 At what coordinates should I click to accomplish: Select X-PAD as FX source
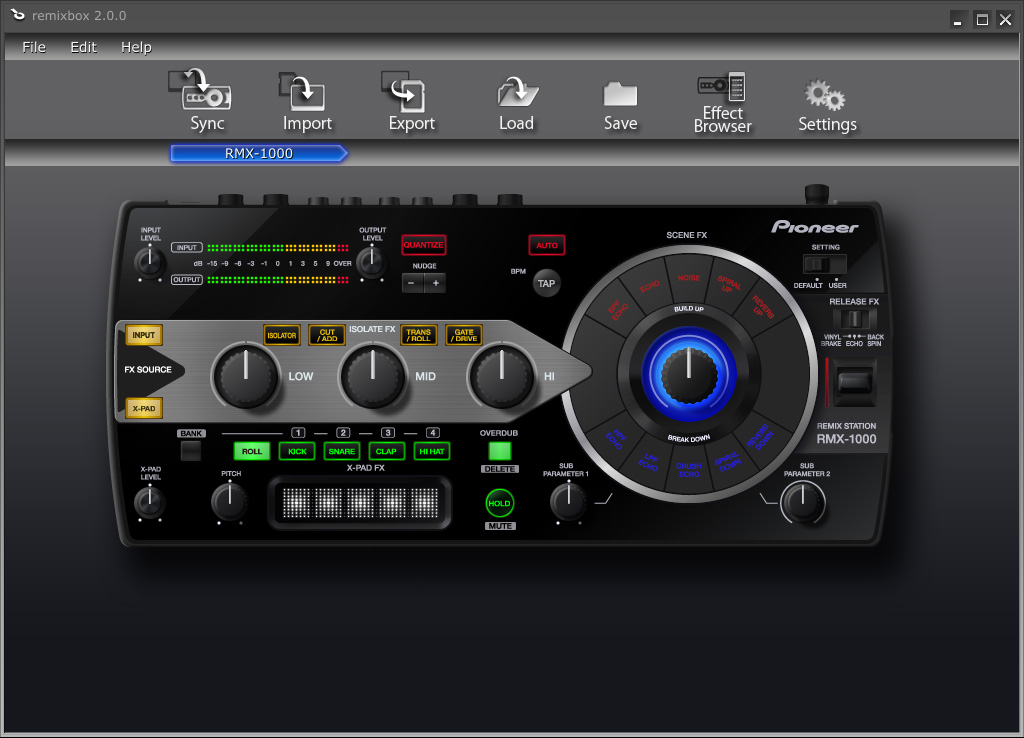[144, 408]
